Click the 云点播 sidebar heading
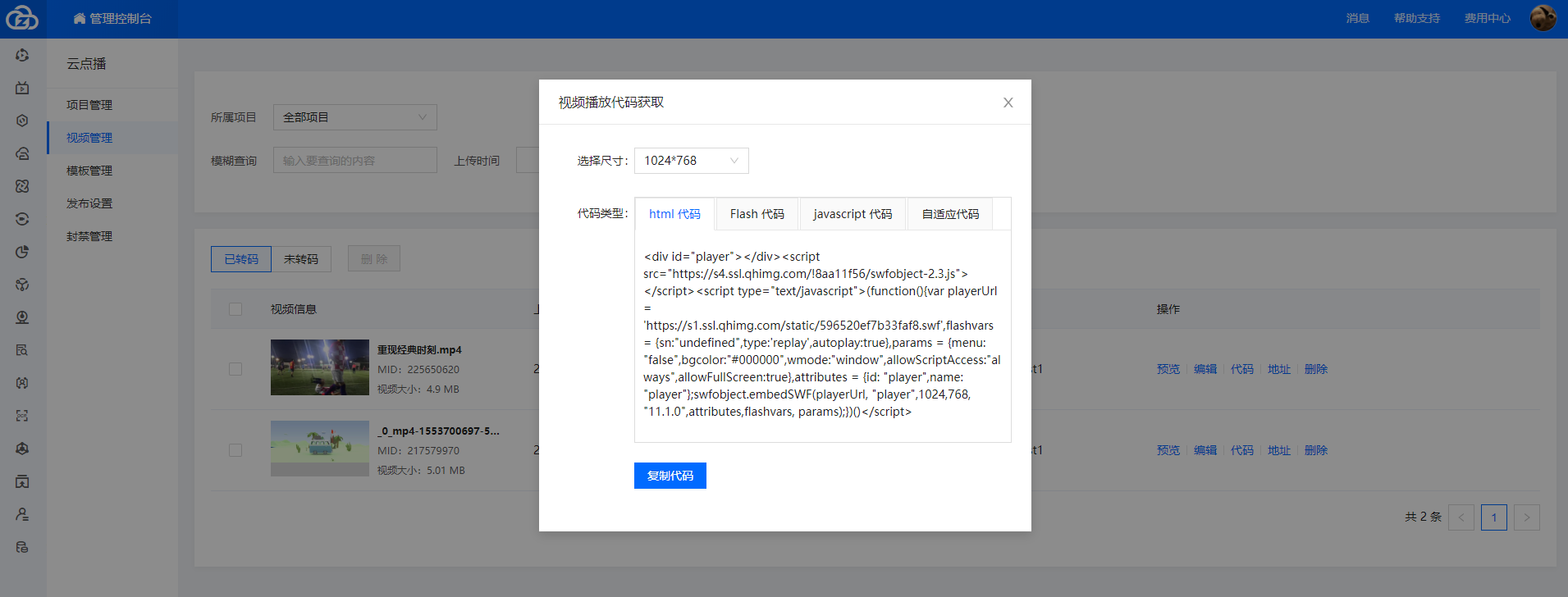 point(86,64)
